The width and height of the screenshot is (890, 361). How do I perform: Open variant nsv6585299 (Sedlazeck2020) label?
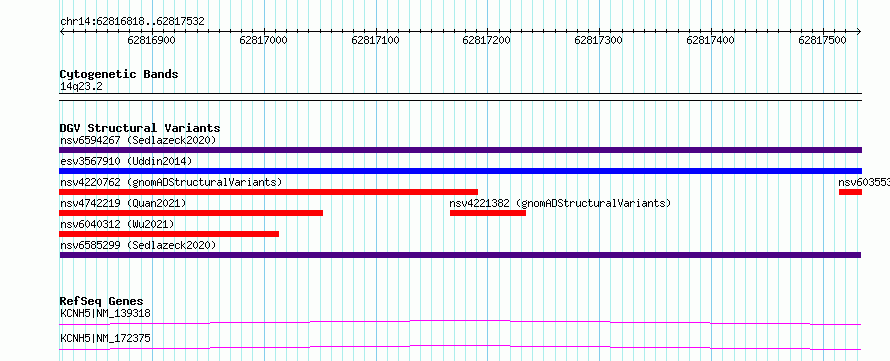(x=138, y=245)
